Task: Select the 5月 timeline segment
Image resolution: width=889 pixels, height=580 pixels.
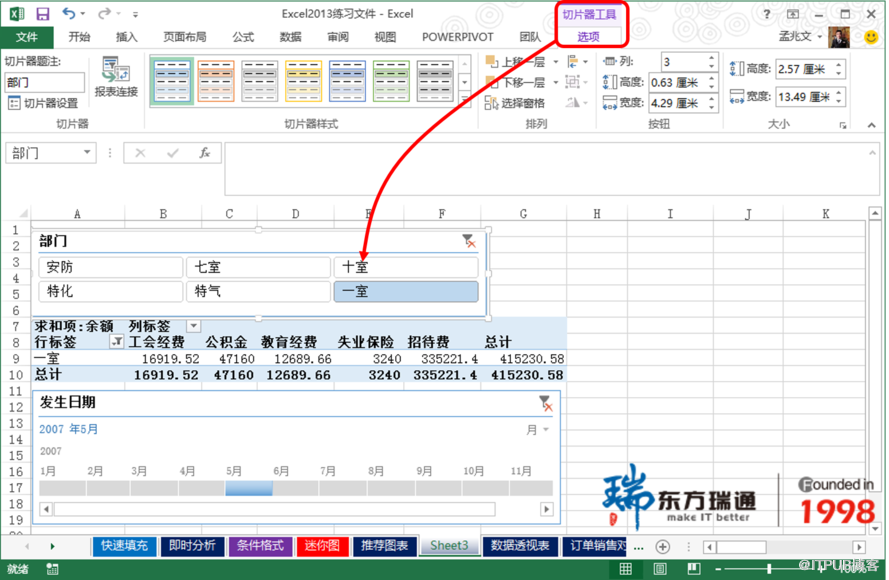Action: point(249,488)
